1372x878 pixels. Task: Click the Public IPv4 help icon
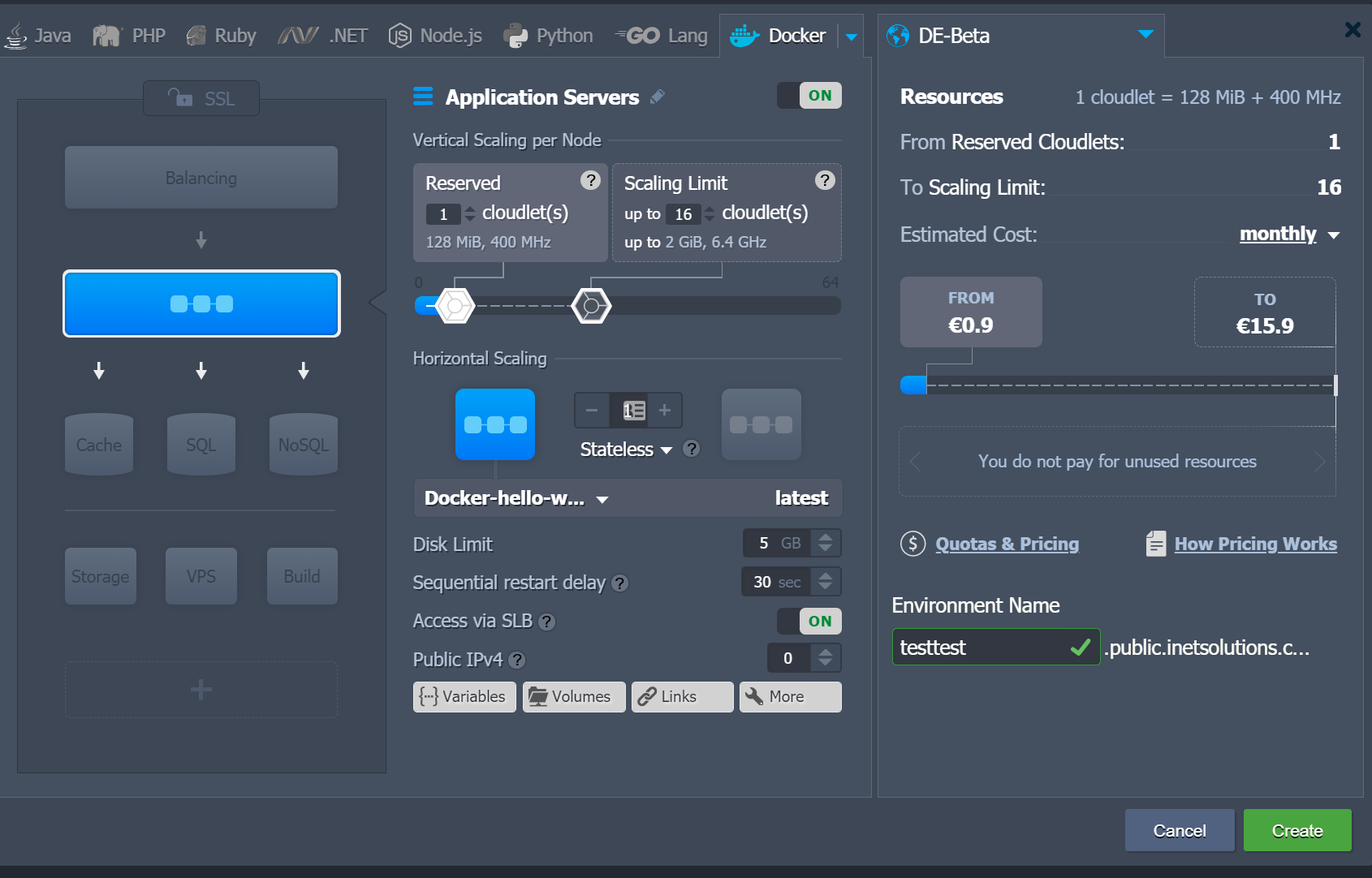(517, 661)
